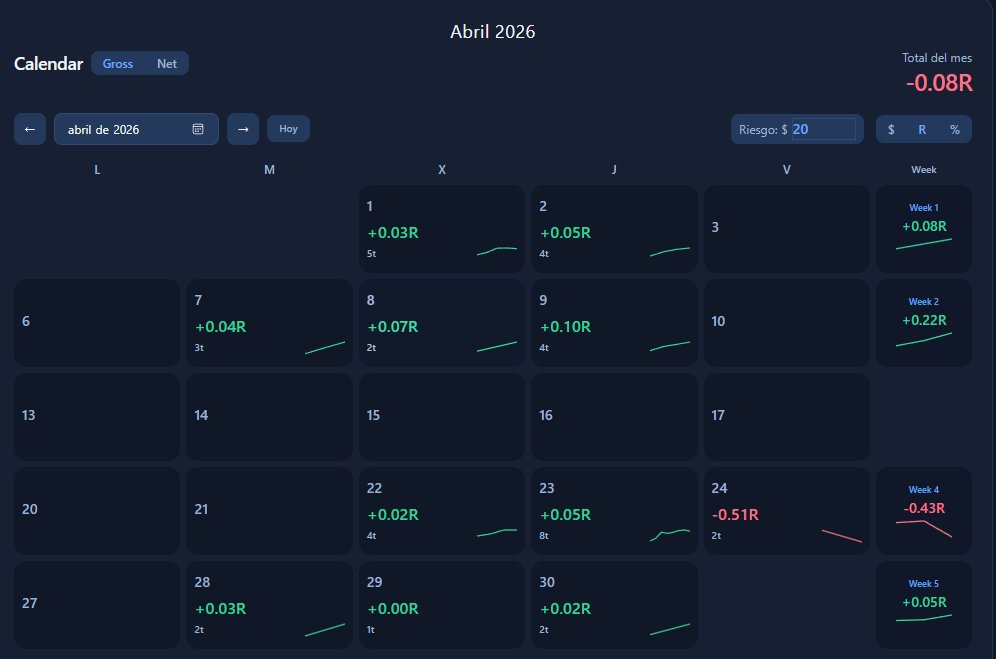Open day 22 cell with +0.02R
996x659 pixels.
pos(442,511)
